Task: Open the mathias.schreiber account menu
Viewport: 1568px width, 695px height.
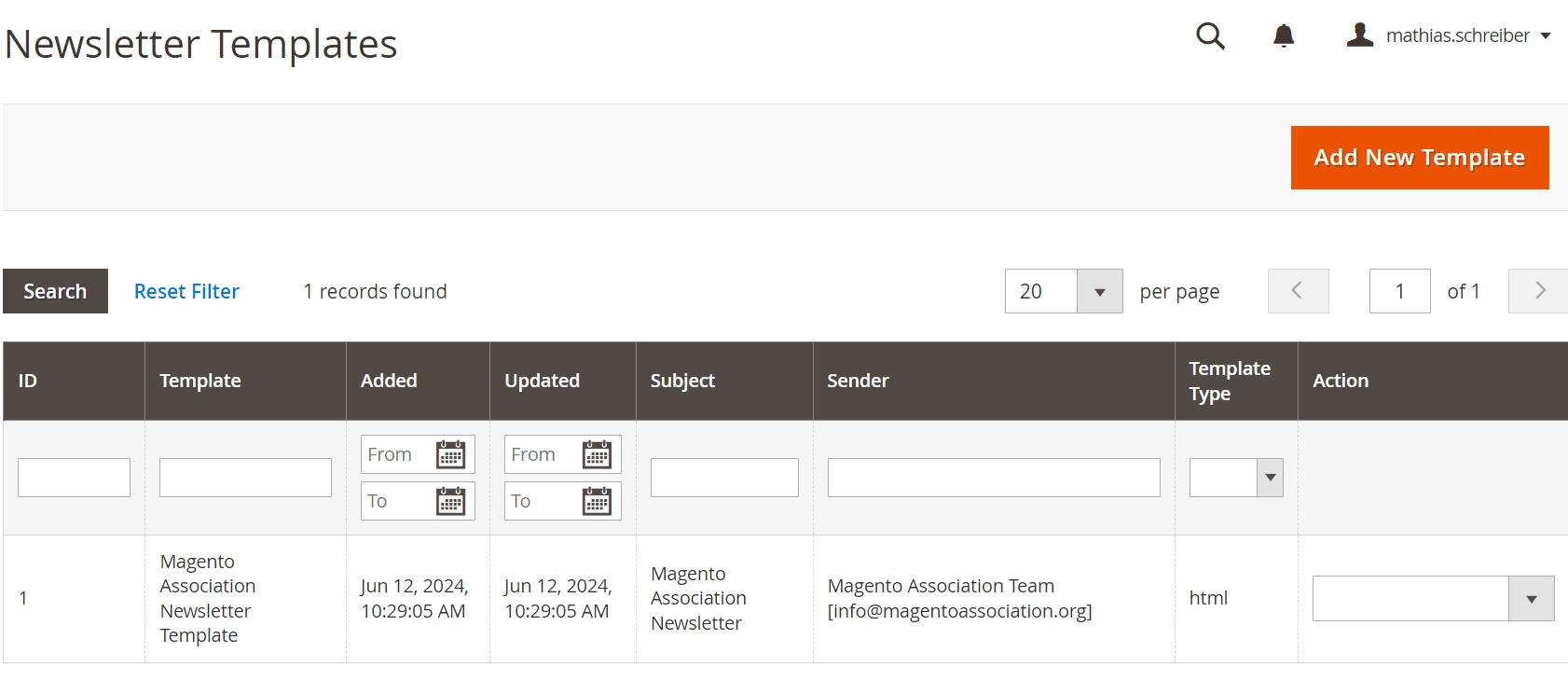Action: pyautogui.click(x=1450, y=36)
